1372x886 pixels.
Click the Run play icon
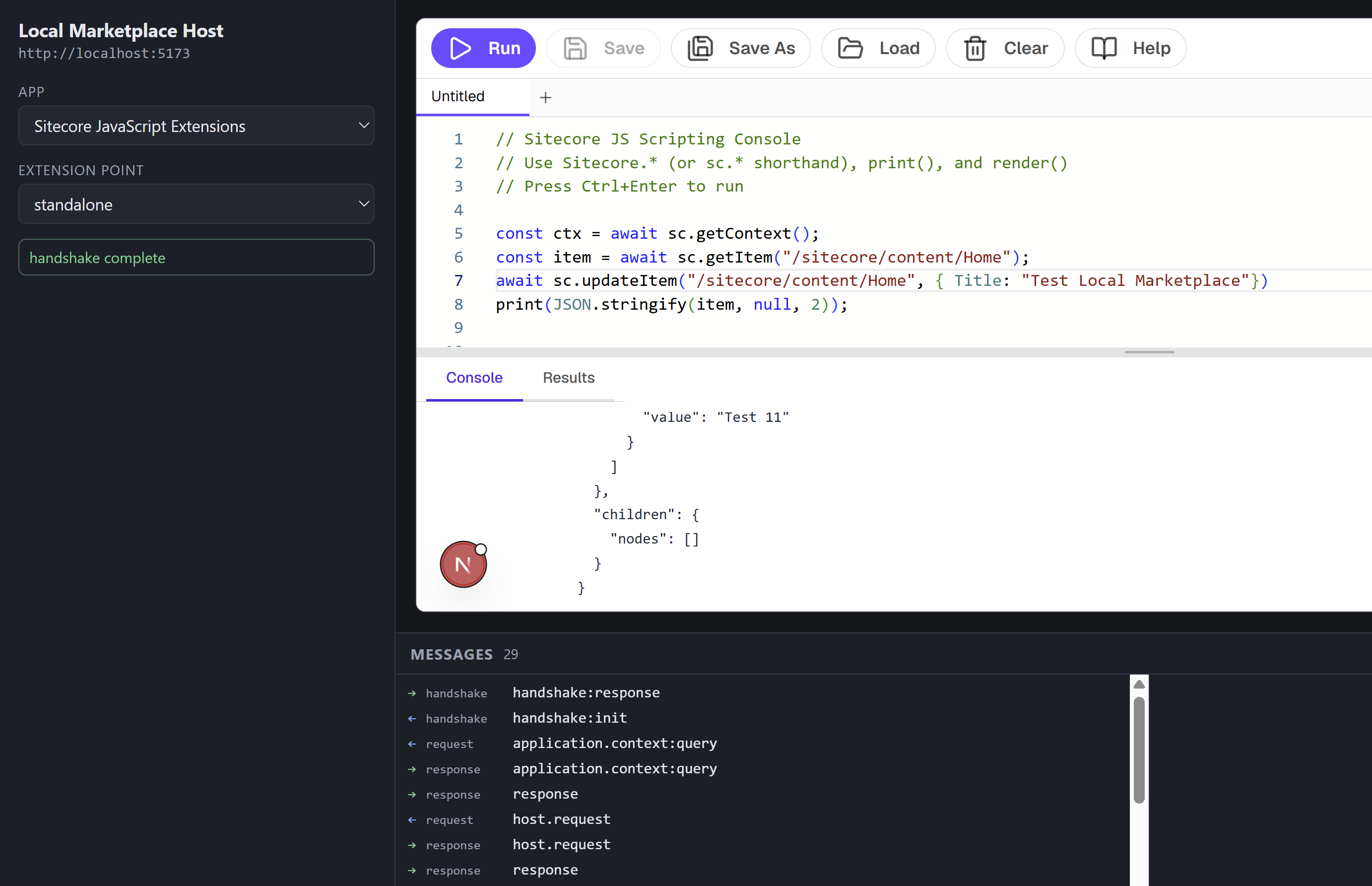tap(460, 48)
